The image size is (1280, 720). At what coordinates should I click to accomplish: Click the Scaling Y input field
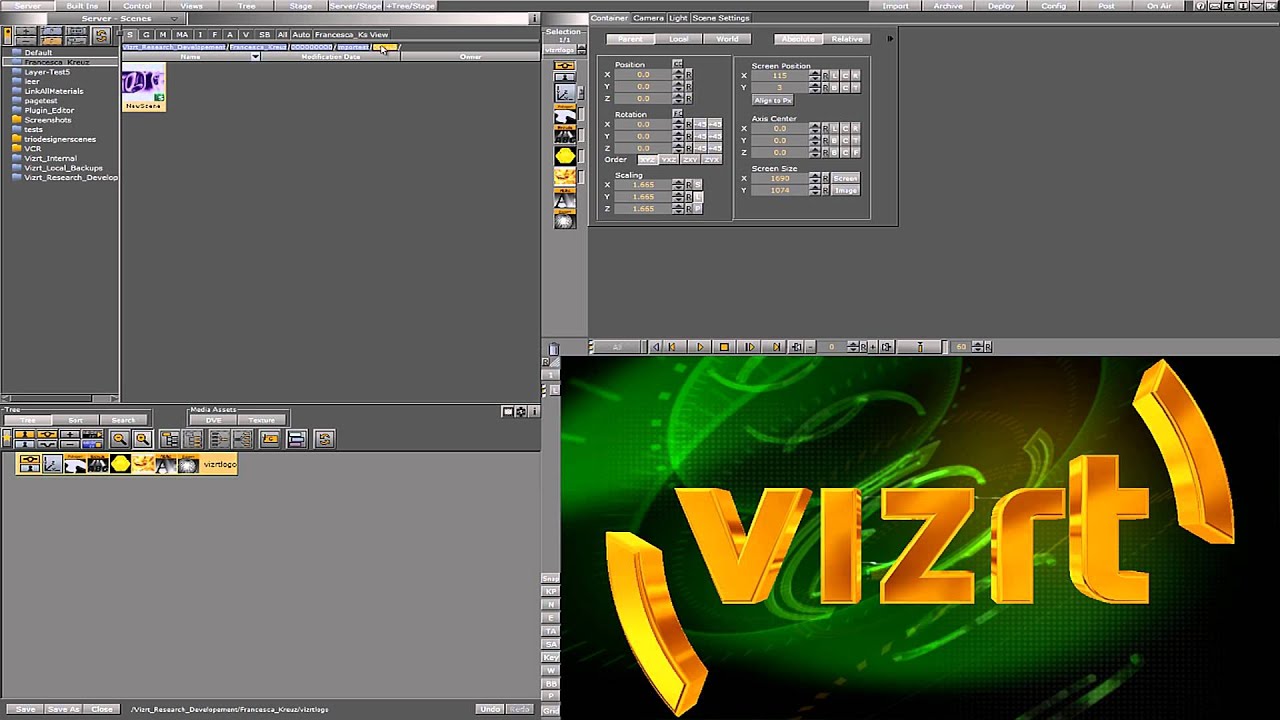643,197
